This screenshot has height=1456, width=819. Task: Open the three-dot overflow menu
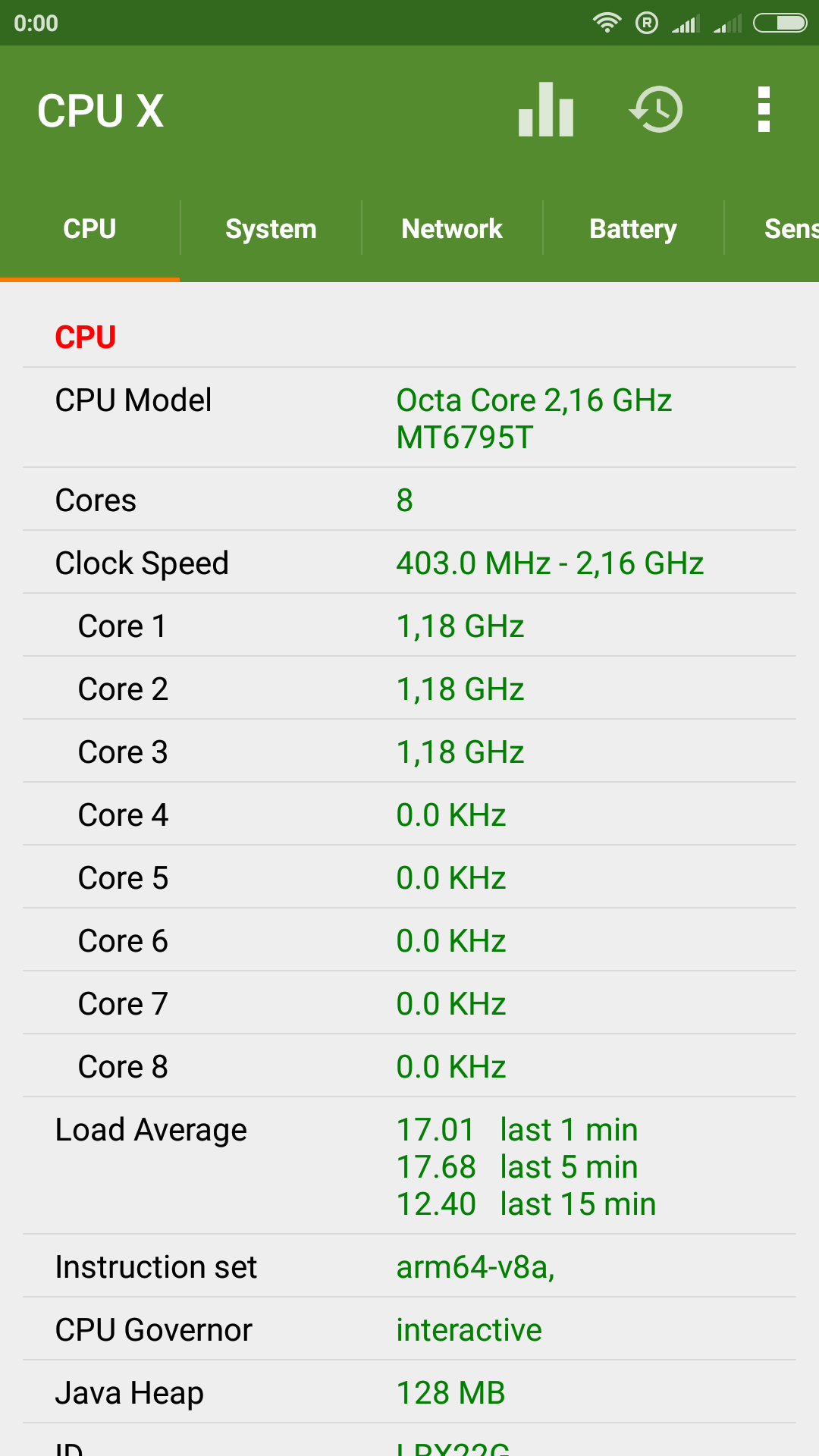coord(764,110)
